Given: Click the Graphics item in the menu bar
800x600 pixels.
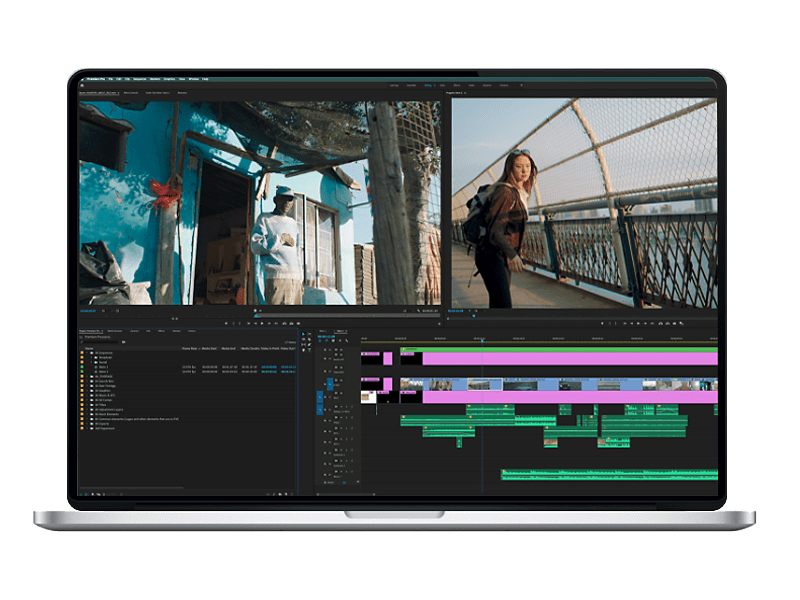Looking at the screenshot, I should 168,80.
